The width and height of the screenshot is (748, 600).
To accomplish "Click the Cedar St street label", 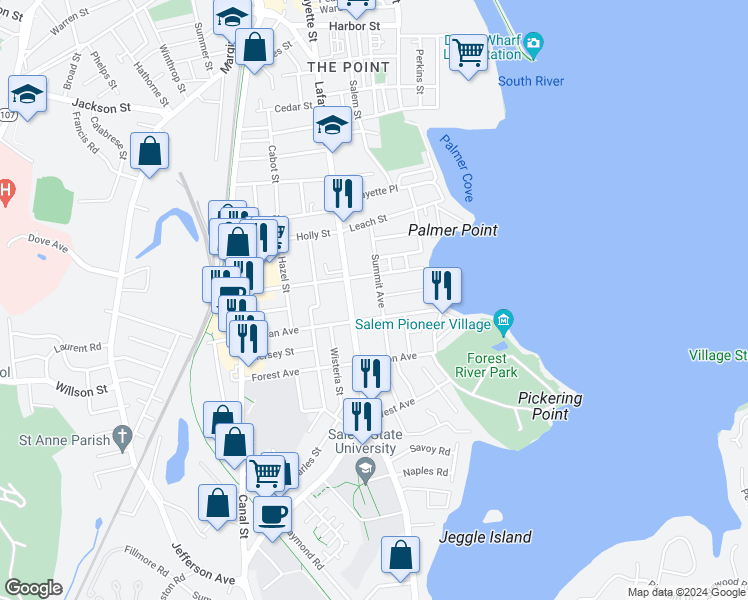I will 293,107.
